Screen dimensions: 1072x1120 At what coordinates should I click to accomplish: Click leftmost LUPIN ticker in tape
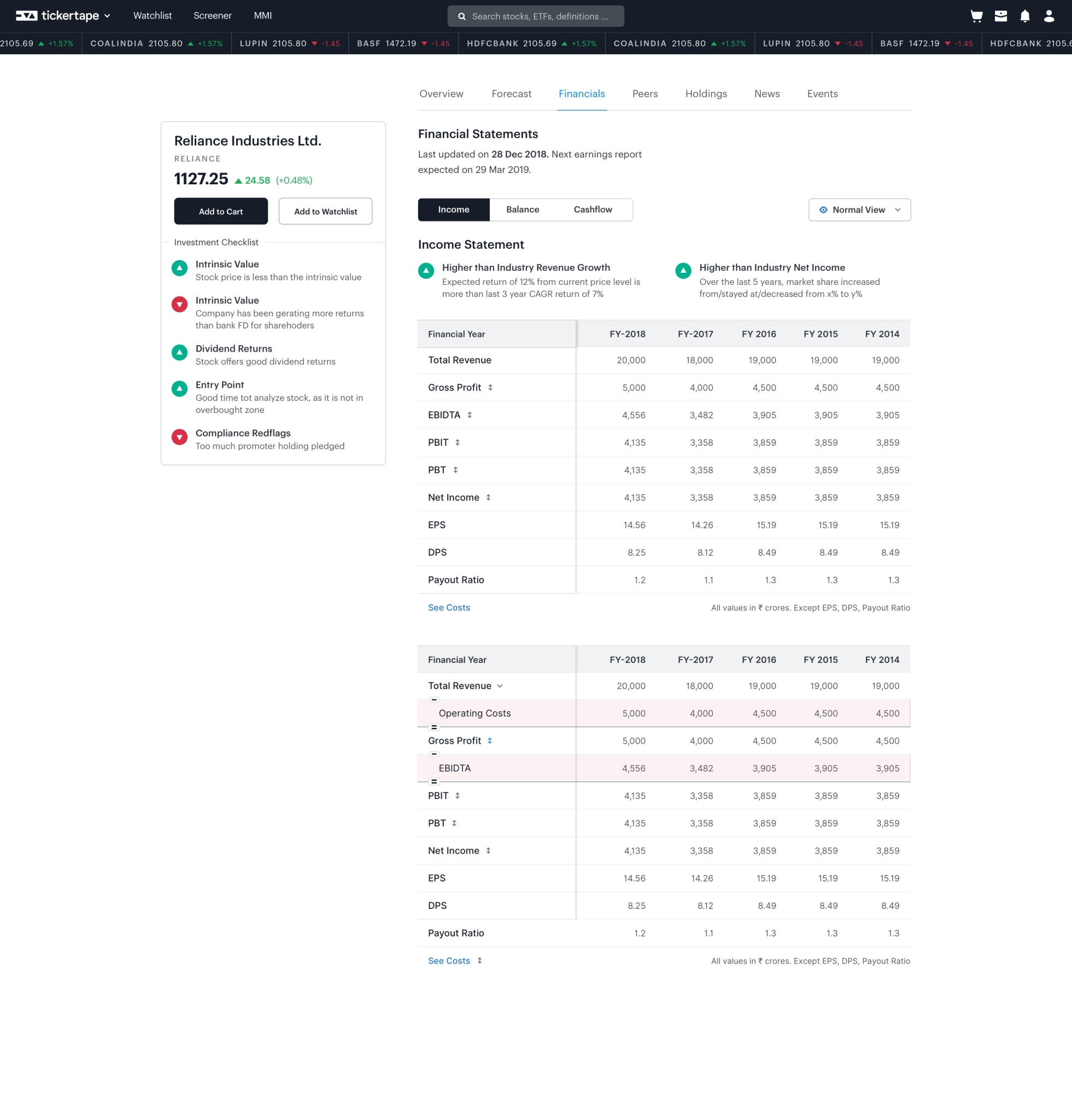coord(290,43)
